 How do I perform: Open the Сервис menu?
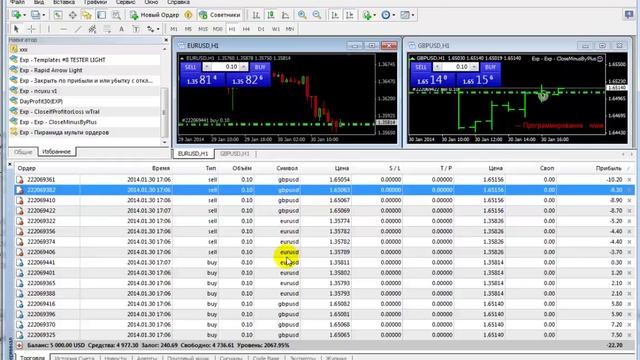point(125,2)
